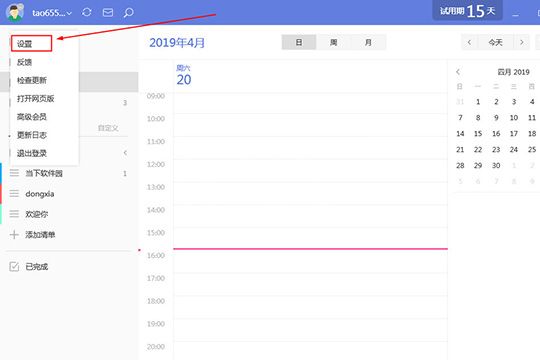Image resolution: width=540 pixels, height=360 pixels.
Task: Click the 试用期 15天 trial badge
Action: (467, 11)
